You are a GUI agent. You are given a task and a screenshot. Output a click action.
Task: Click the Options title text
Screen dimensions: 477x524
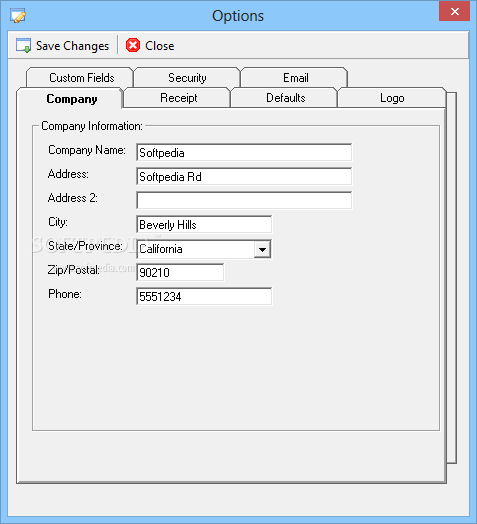pyautogui.click(x=238, y=16)
